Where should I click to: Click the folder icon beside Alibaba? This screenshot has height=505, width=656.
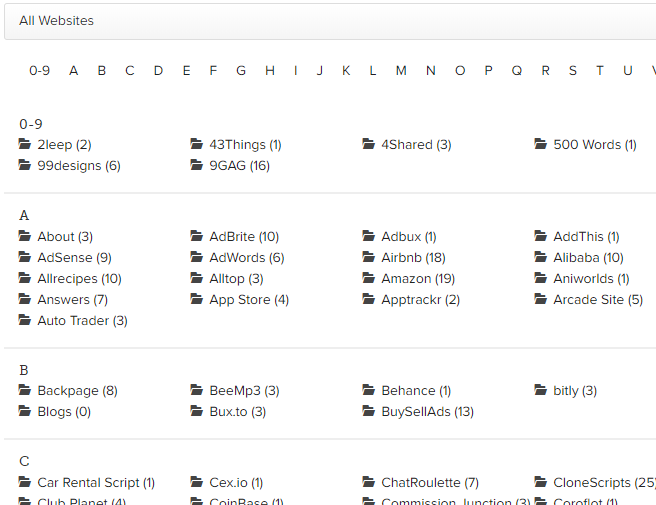click(x=541, y=257)
